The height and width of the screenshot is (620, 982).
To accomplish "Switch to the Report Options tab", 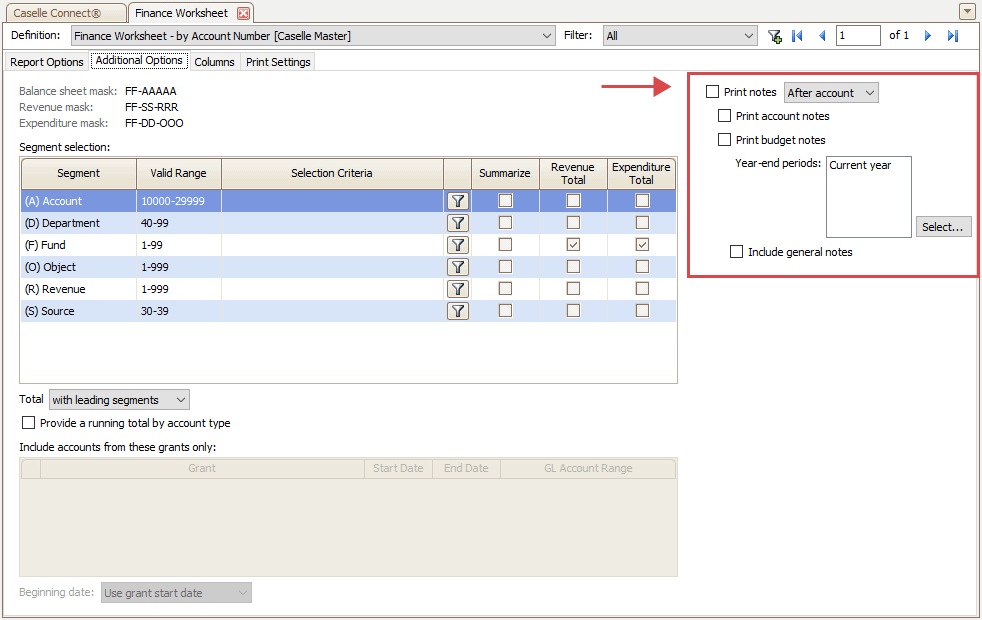I will (47, 62).
